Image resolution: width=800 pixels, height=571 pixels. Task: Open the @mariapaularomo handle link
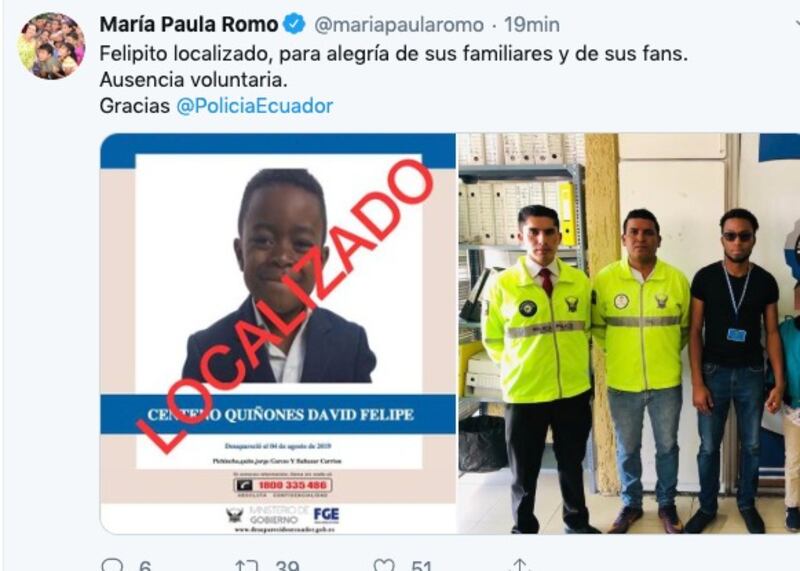[x=399, y=24]
